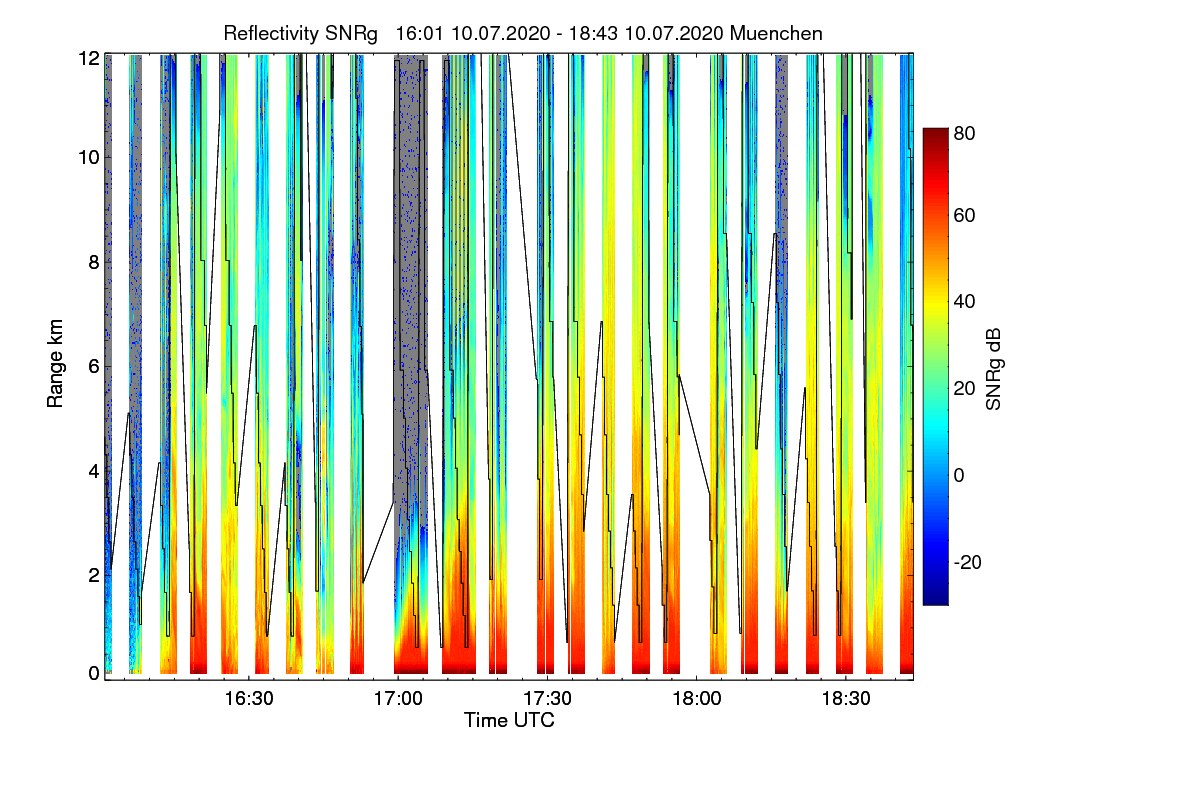Click the x-axis tick label '16:30'
This screenshot has width=1200, height=800.
coord(249,698)
